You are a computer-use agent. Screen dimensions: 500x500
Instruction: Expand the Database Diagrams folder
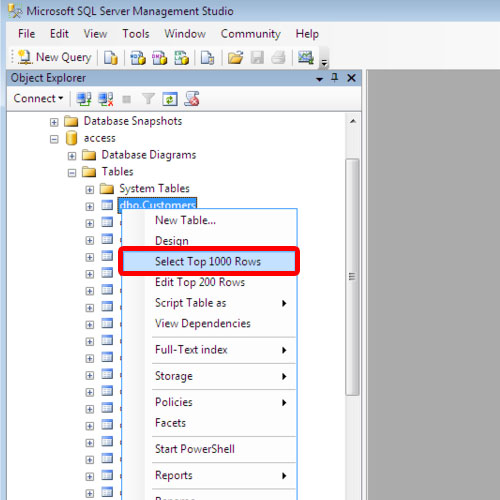point(72,156)
